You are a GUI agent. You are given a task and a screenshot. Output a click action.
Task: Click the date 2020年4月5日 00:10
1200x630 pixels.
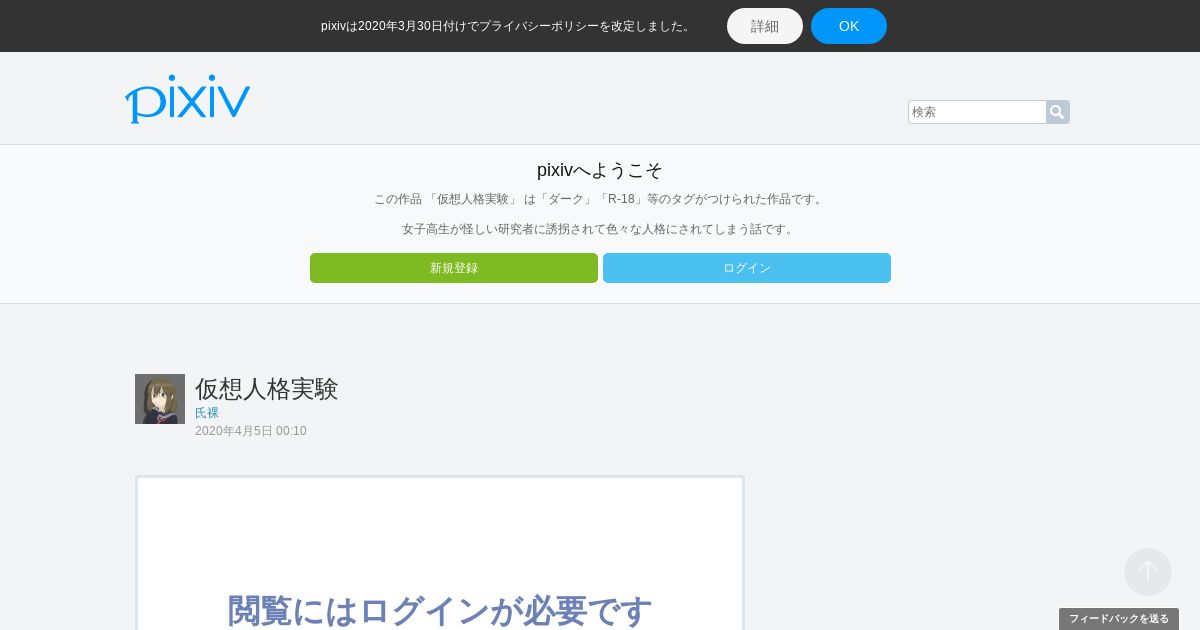[251, 431]
